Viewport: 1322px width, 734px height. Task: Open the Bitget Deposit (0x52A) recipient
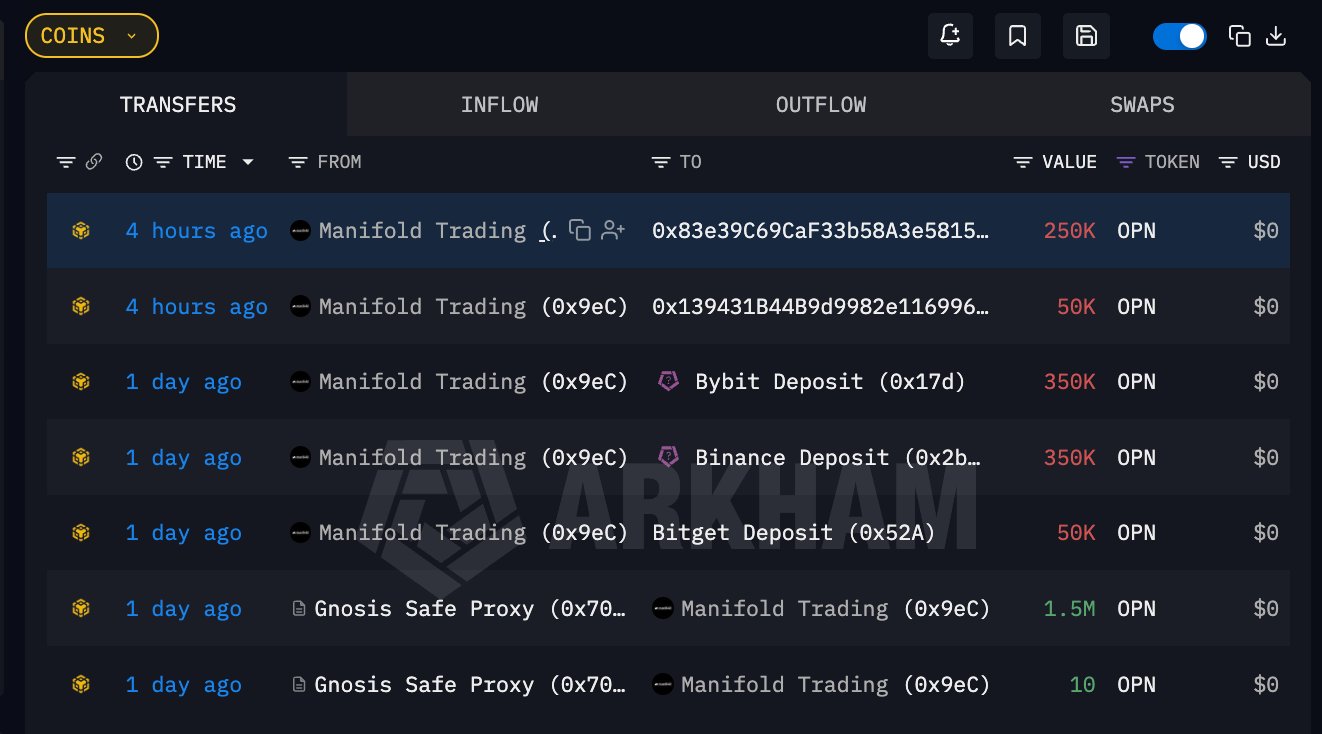click(794, 533)
